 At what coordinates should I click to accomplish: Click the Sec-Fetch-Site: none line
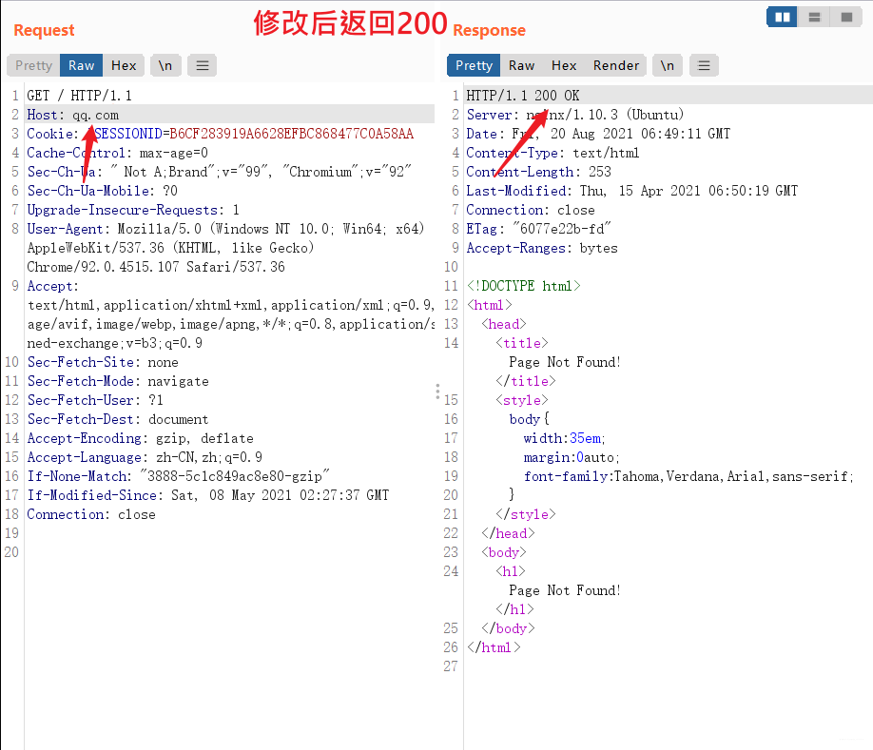tap(102, 362)
